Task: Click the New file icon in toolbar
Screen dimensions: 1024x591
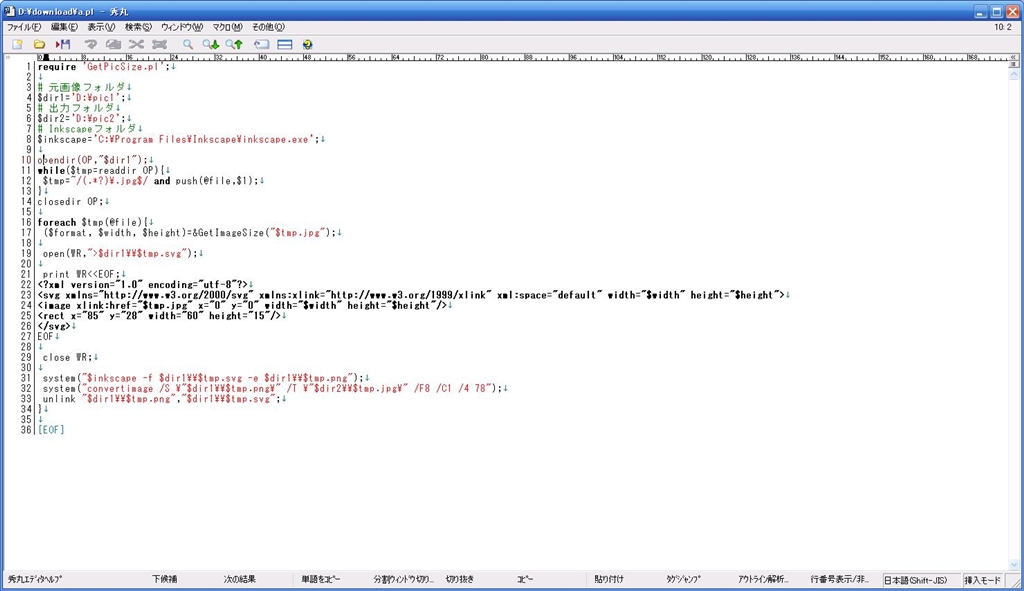Action: point(17,44)
